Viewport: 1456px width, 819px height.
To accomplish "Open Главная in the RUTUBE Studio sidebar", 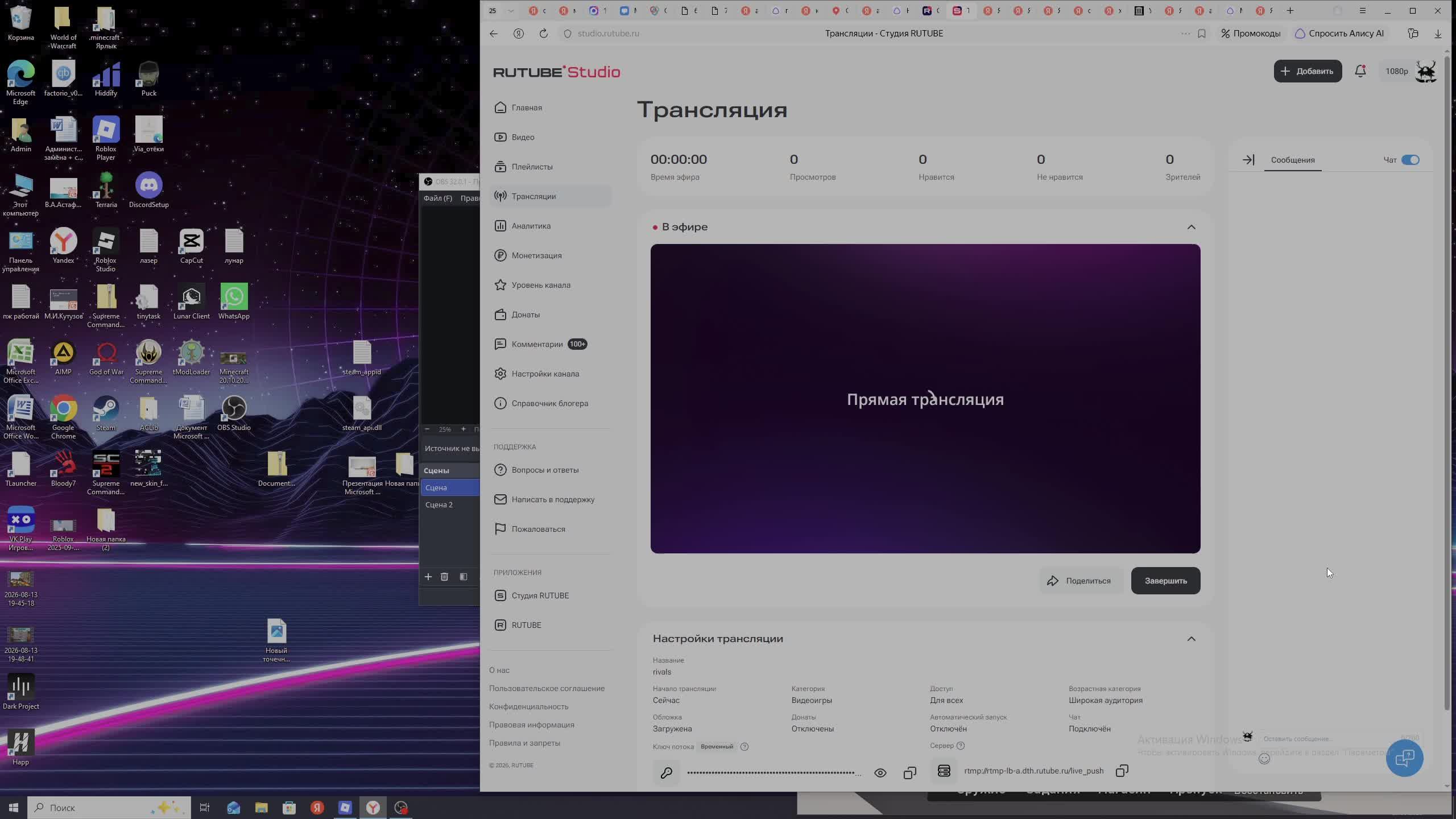I will click(526, 107).
